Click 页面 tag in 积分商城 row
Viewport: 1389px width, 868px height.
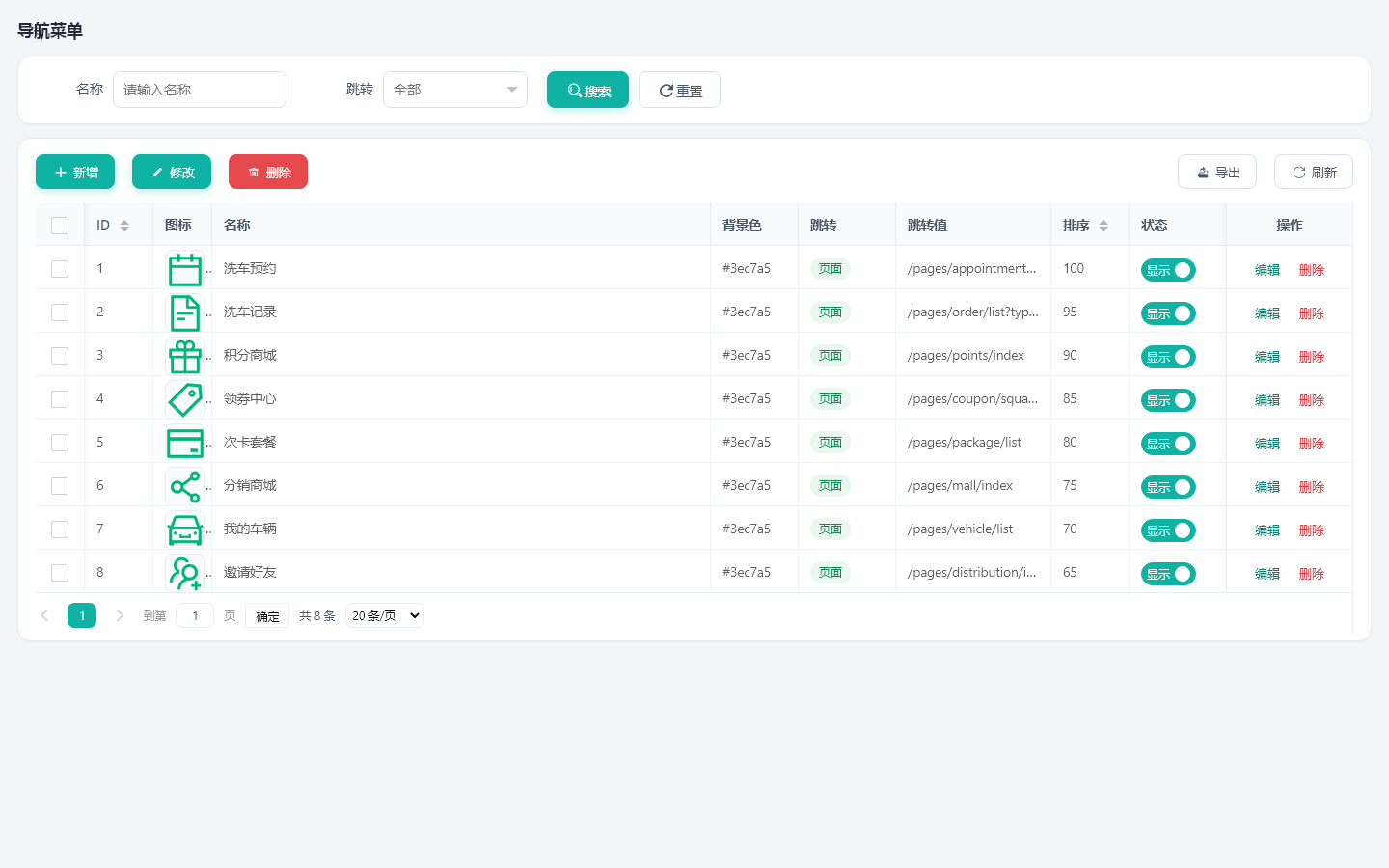point(831,356)
